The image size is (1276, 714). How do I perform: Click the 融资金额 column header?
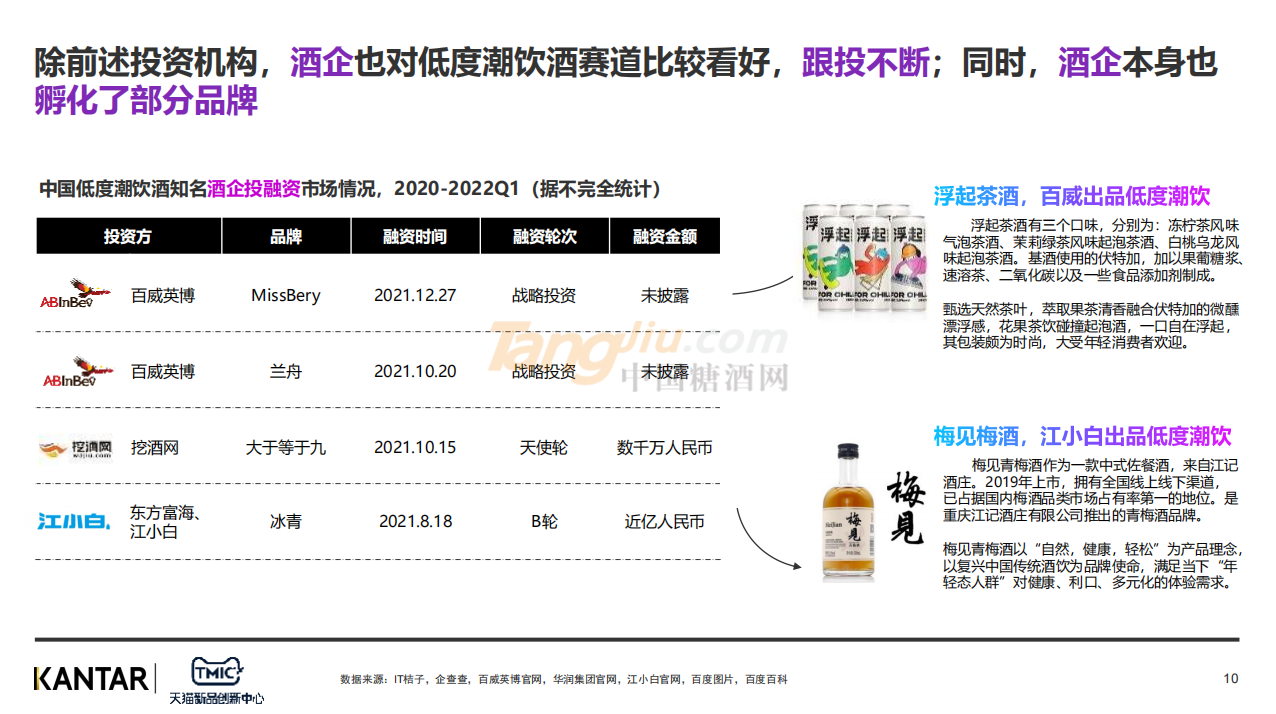click(x=665, y=237)
